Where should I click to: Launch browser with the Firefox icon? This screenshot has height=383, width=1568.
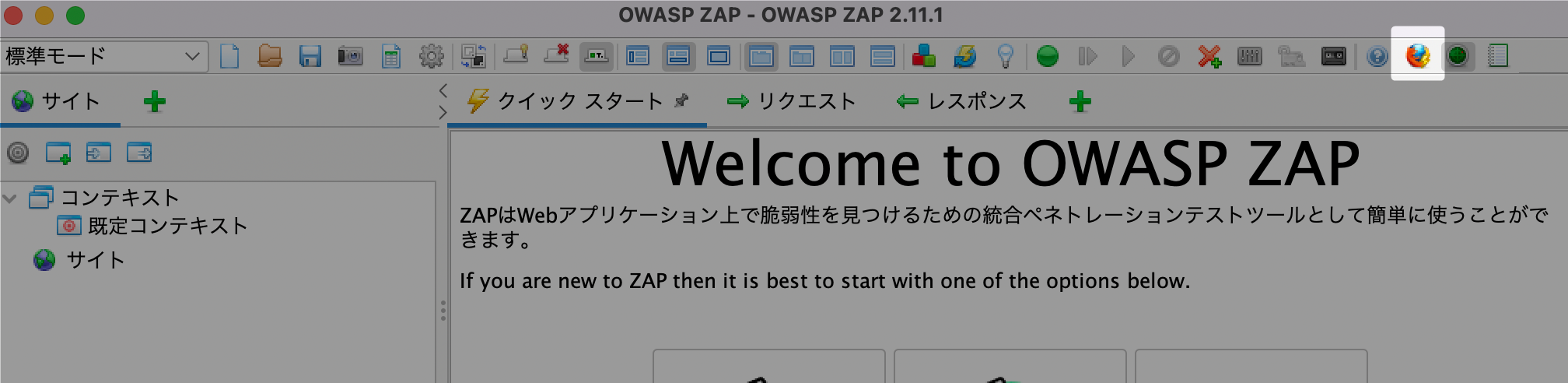click(x=1418, y=56)
